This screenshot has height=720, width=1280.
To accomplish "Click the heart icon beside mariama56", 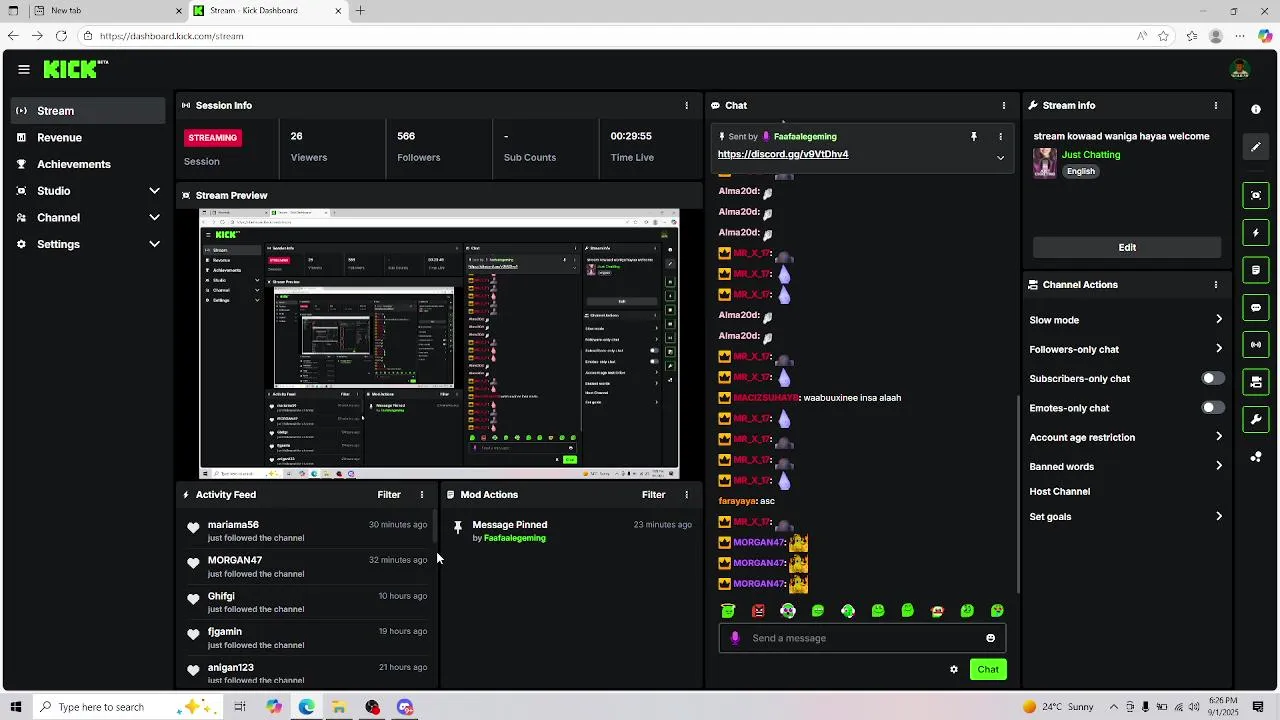I will tap(193, 527).
